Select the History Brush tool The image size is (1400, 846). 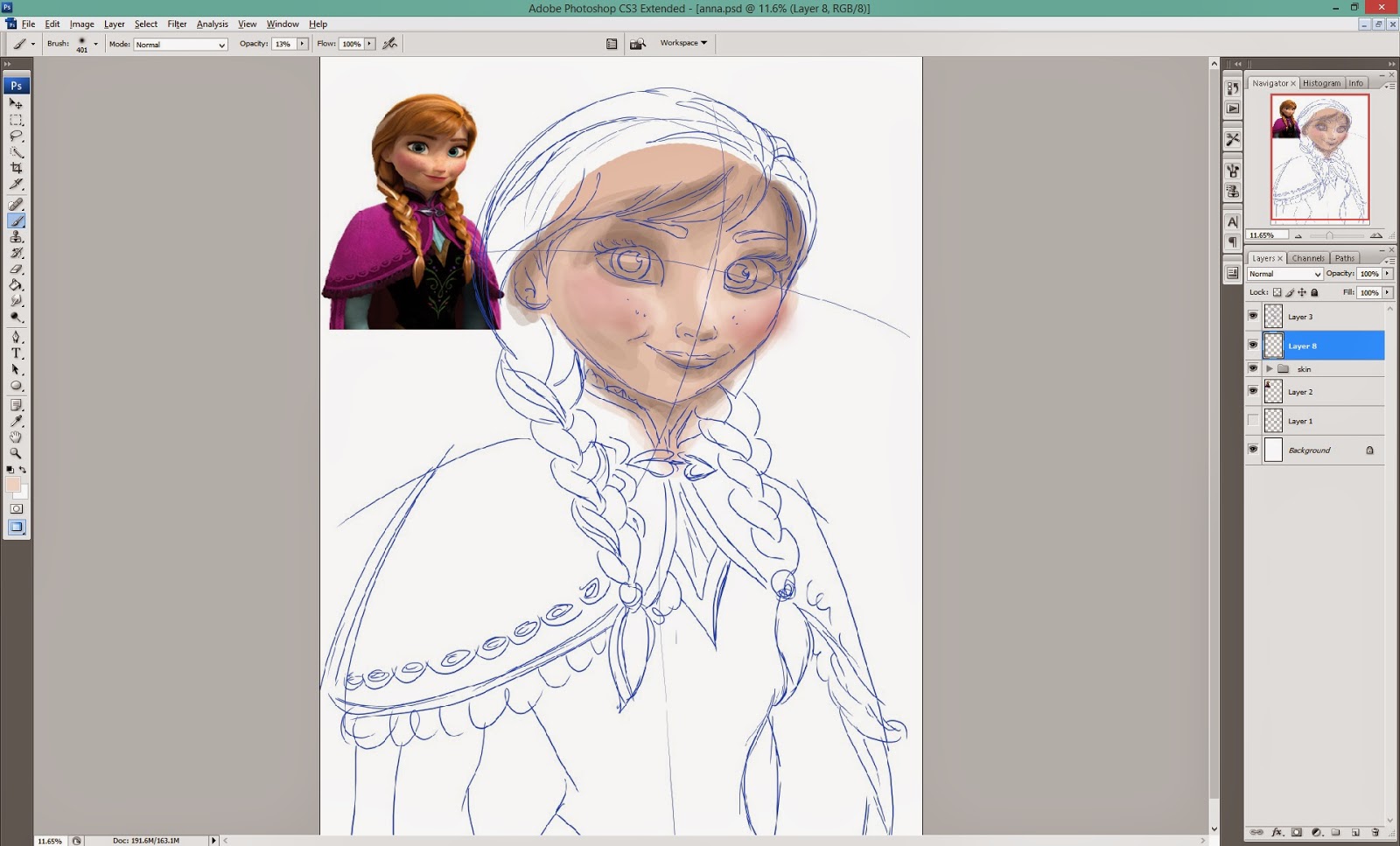point(16,253)
